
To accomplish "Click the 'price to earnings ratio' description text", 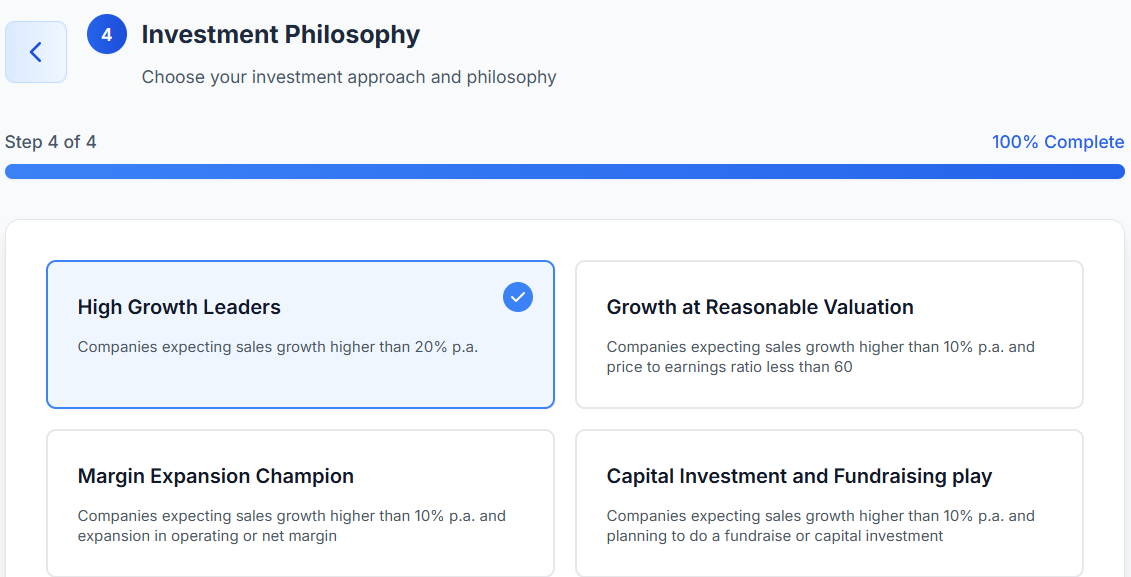I will pos(728,367).
